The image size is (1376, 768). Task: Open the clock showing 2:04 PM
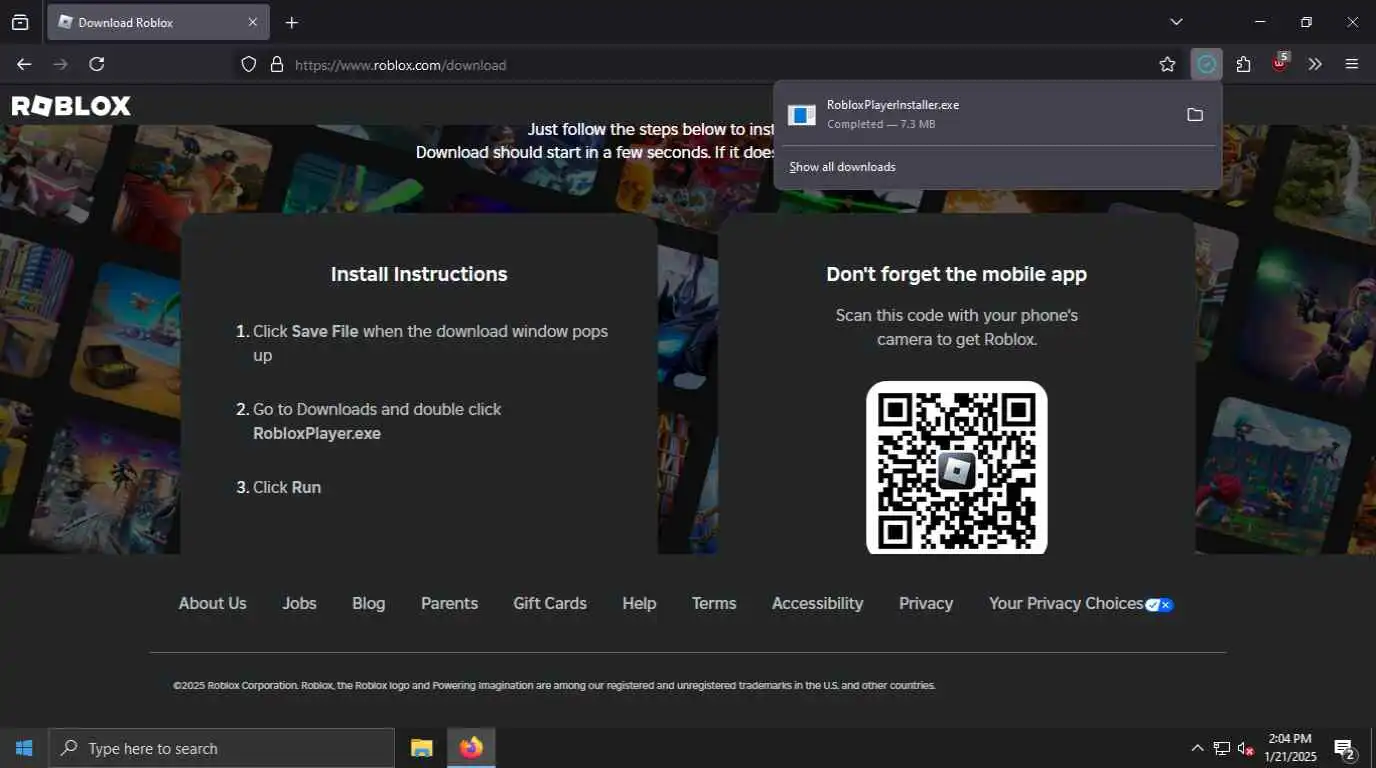click(x=1291, y=748)
